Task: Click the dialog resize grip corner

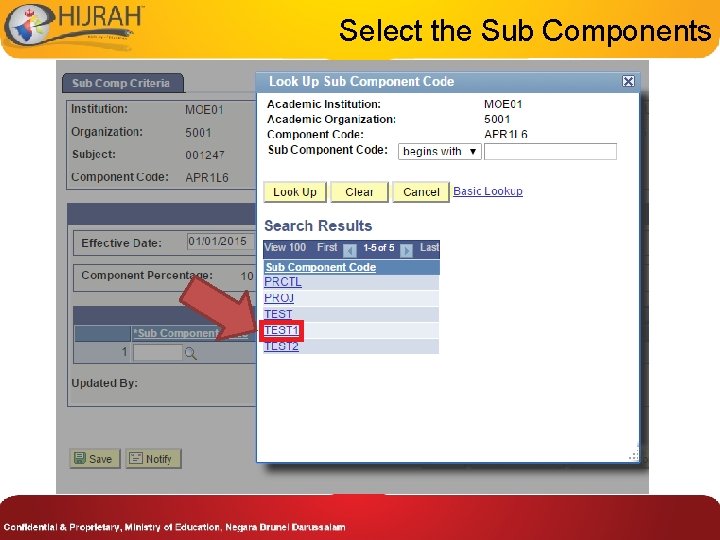Action: pos(634,456)
